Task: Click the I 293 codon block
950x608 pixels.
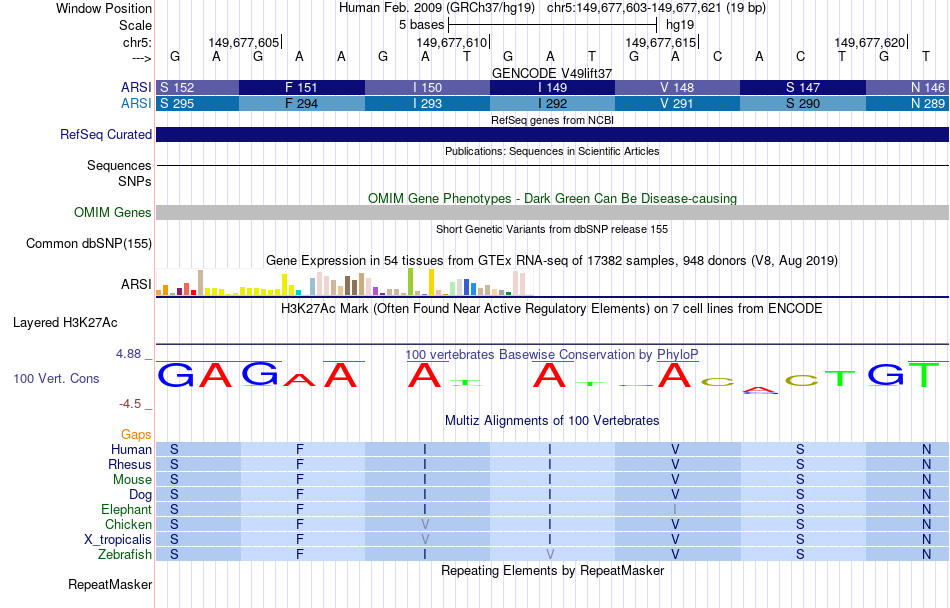Action: [427, 104]
